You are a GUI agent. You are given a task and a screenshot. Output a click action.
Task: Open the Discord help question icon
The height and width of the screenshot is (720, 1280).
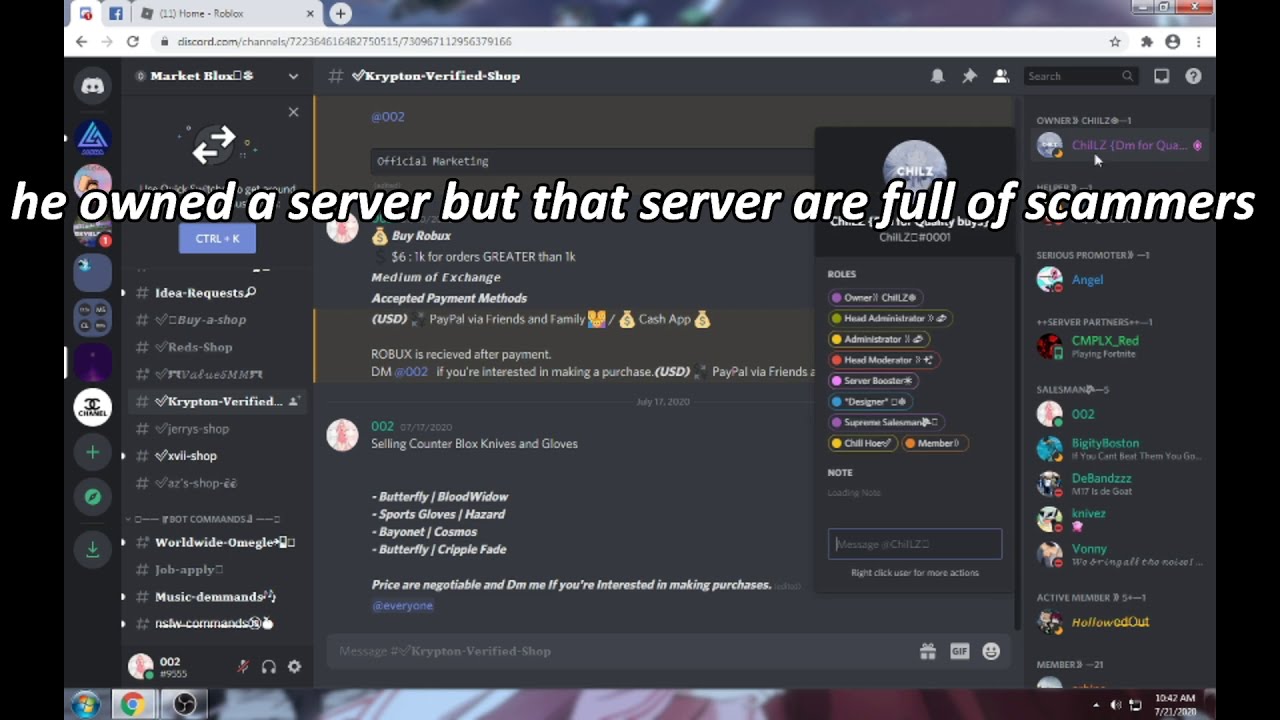coord(1193,76)
